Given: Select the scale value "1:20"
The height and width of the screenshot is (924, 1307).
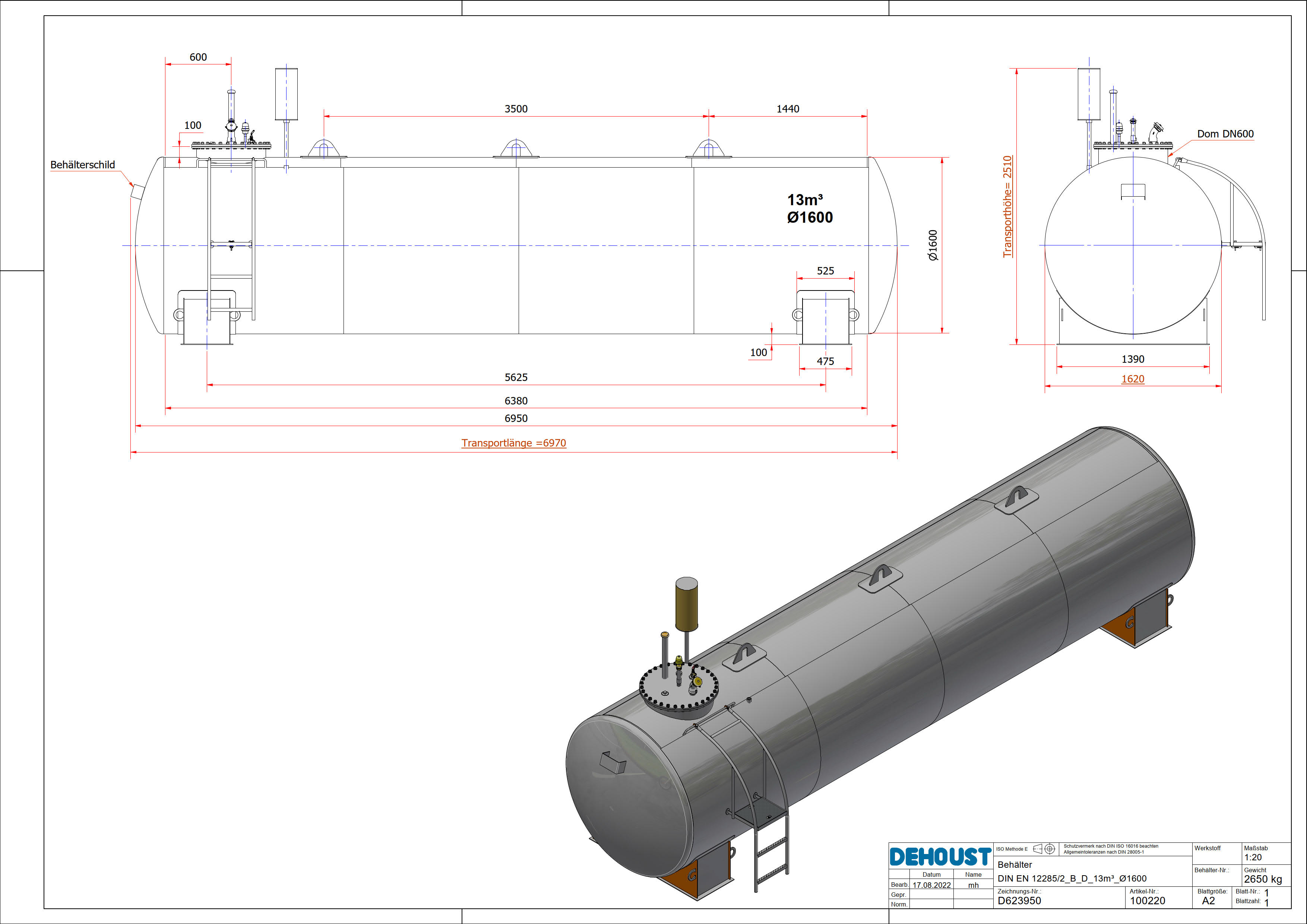Looking at the screenshot, I should point(1253,857).
